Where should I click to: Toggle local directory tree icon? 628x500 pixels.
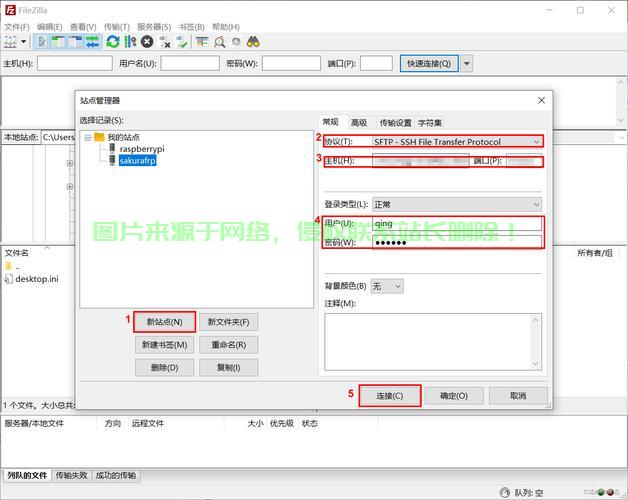pos(58,42)
